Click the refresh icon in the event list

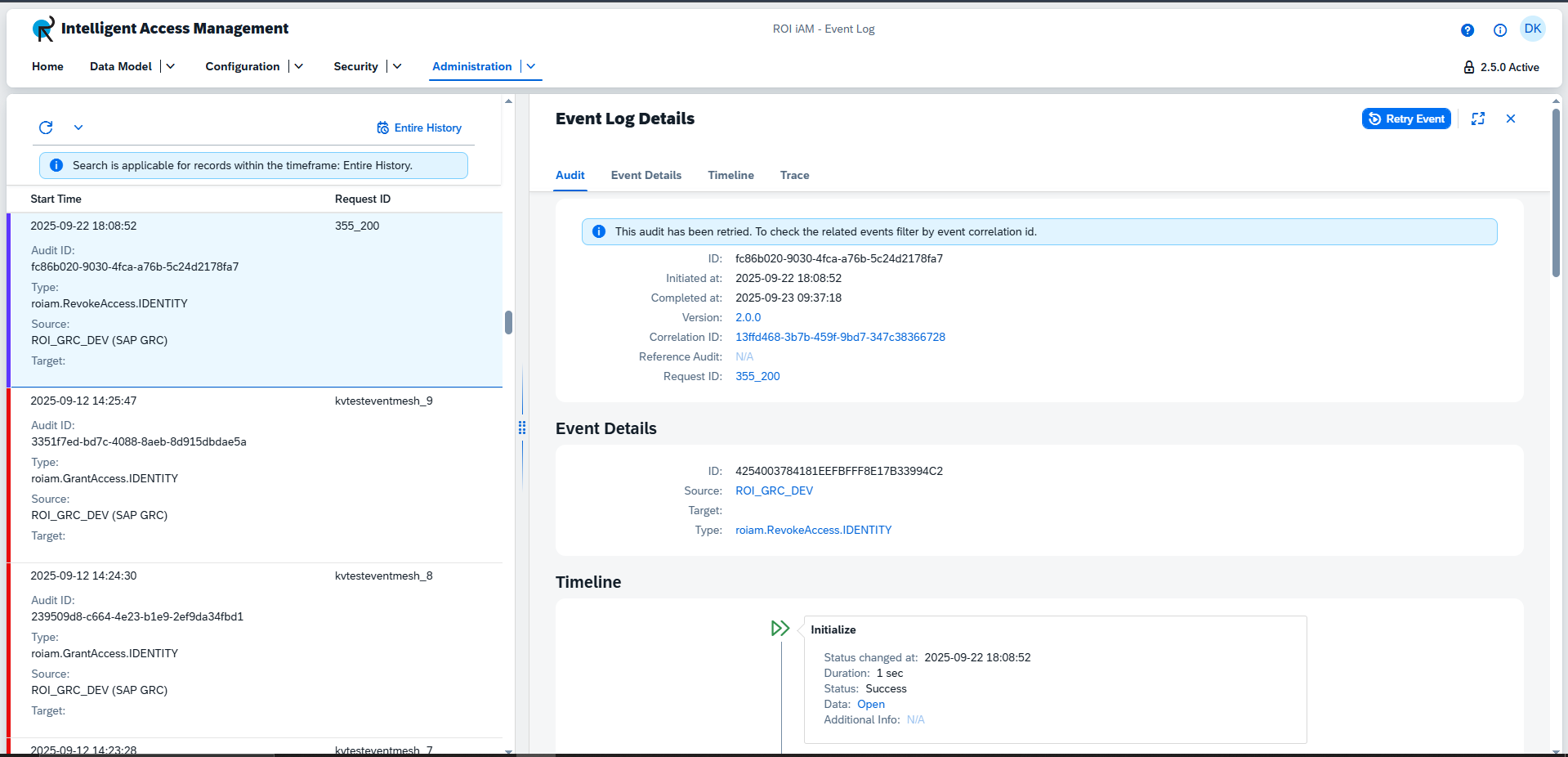[x=46, y=128]
